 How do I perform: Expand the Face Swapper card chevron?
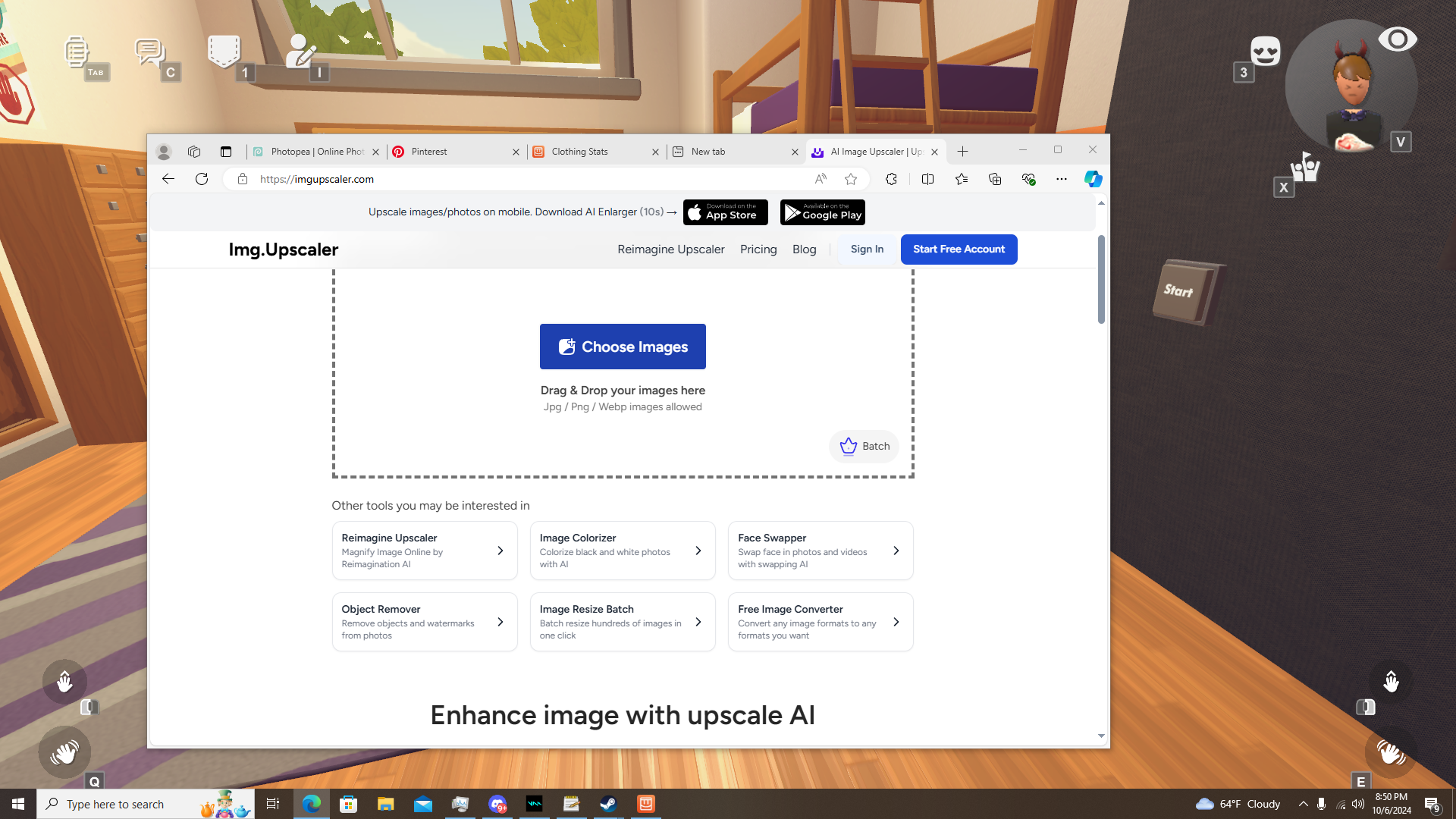pyautogui.click(x=896, y=551)
